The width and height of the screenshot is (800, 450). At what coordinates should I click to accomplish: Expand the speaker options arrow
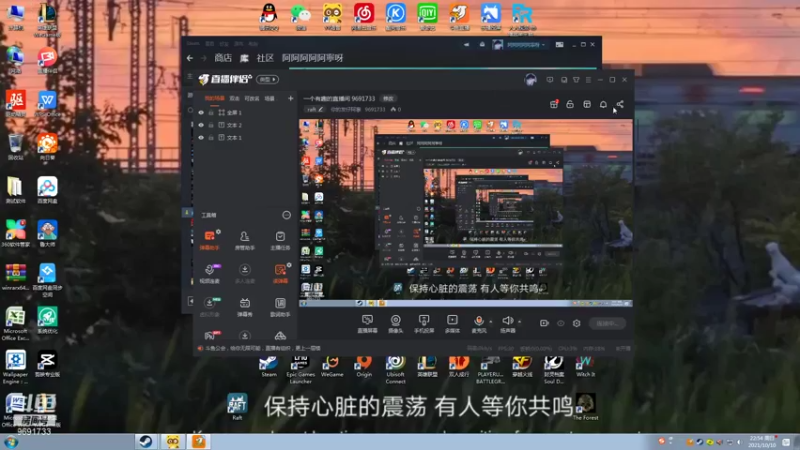click(x=519, y=321)
